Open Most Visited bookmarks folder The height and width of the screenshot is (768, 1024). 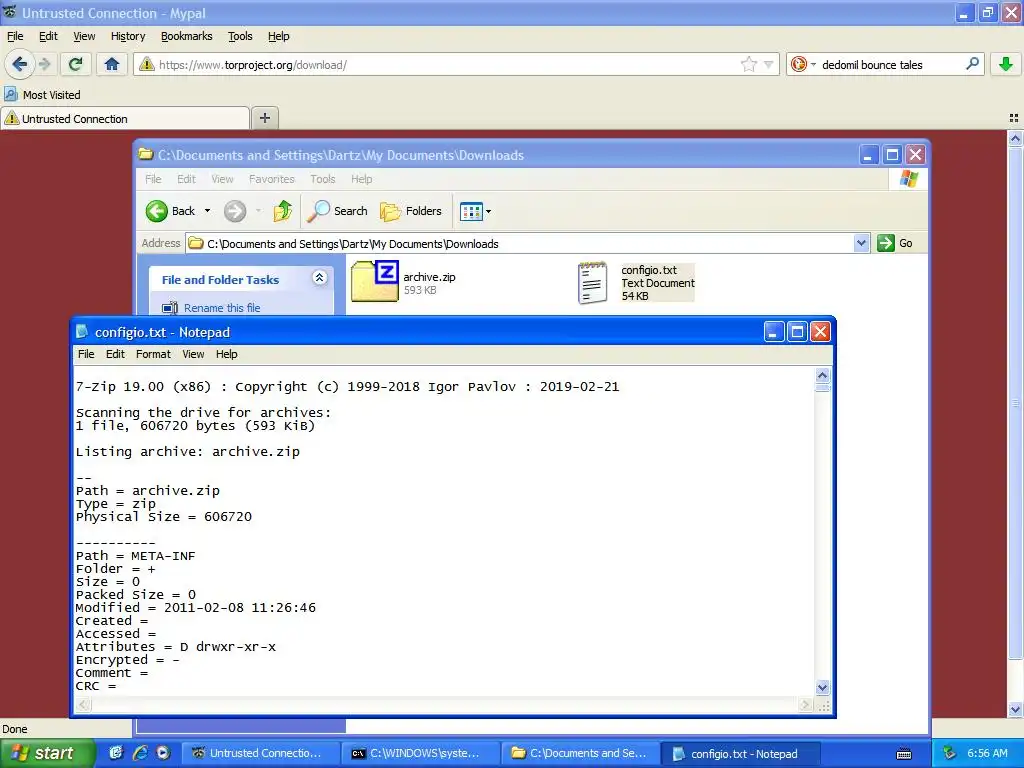click(x=42, y=95)
